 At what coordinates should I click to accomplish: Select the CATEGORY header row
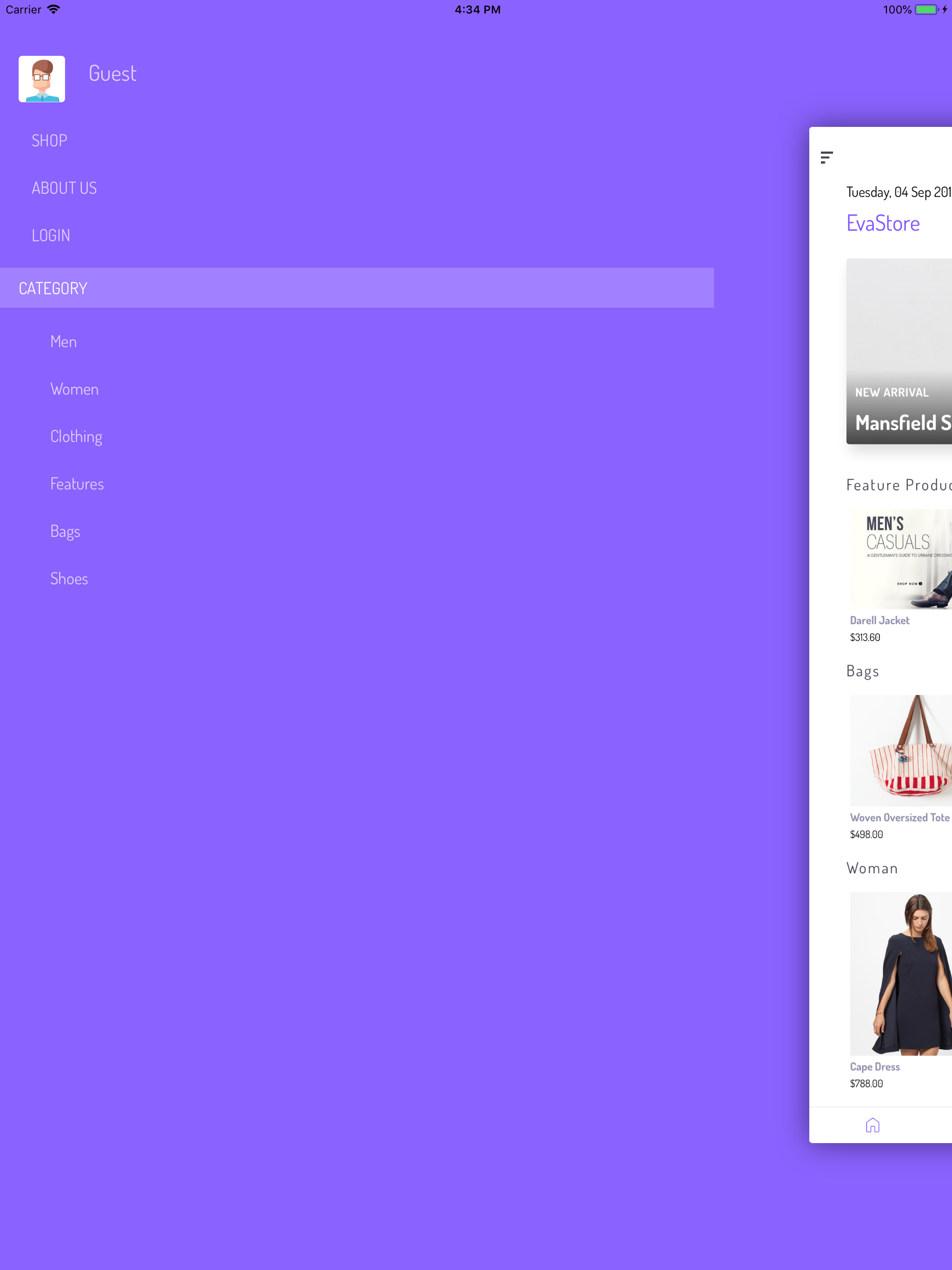tap(357, 288)
